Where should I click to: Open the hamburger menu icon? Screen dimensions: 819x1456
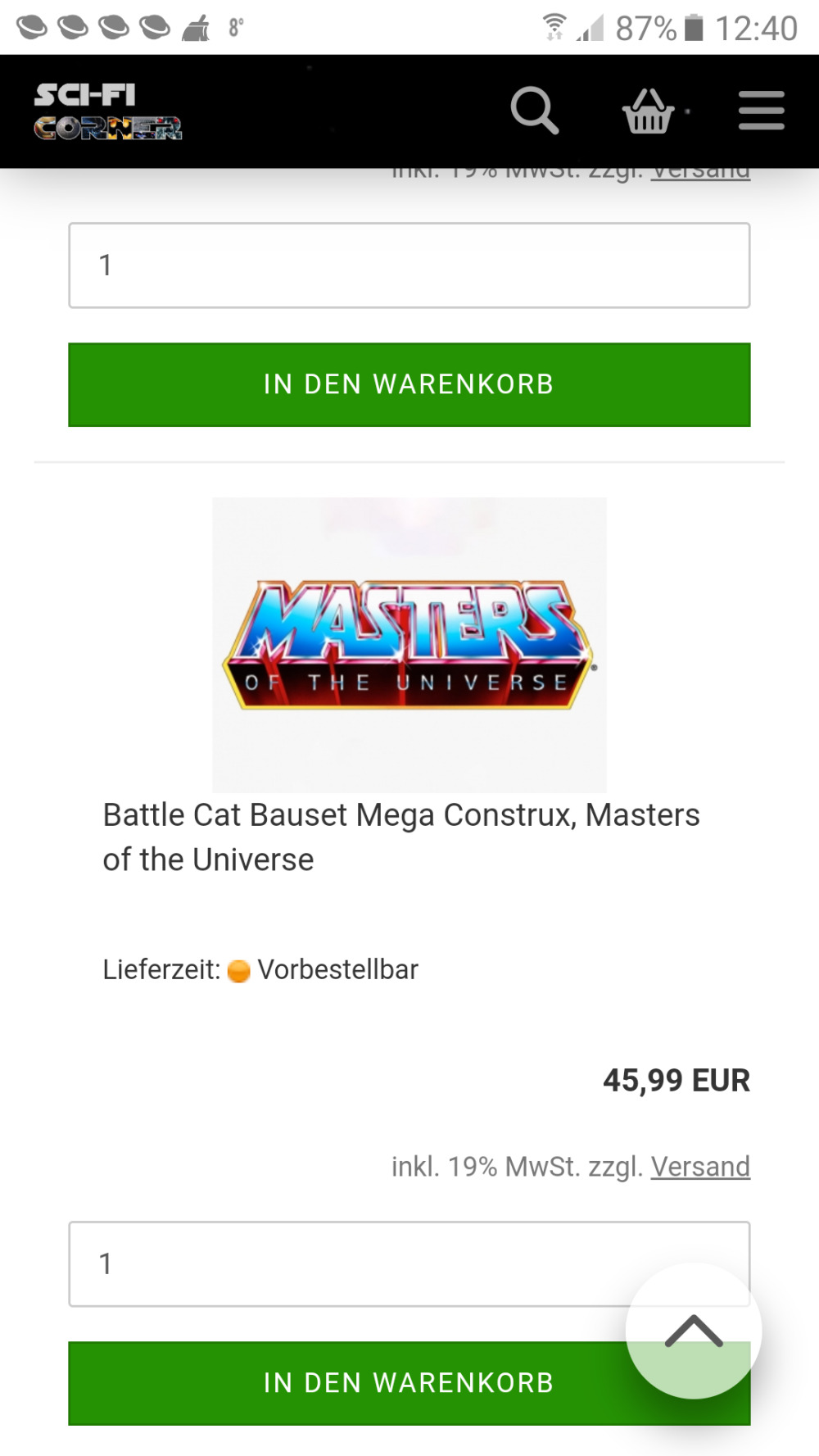tap(762, 111)
